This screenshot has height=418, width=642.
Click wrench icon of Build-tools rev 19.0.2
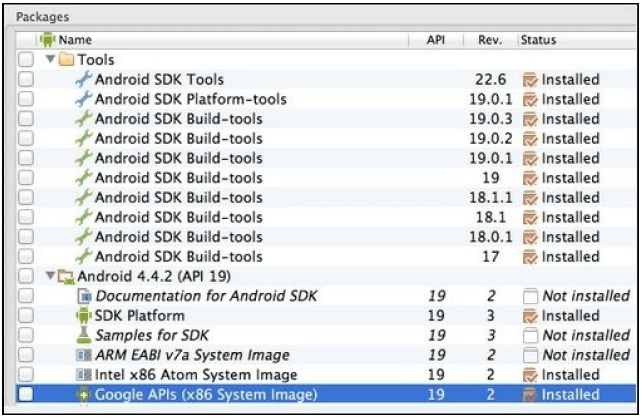click(84, 138)
